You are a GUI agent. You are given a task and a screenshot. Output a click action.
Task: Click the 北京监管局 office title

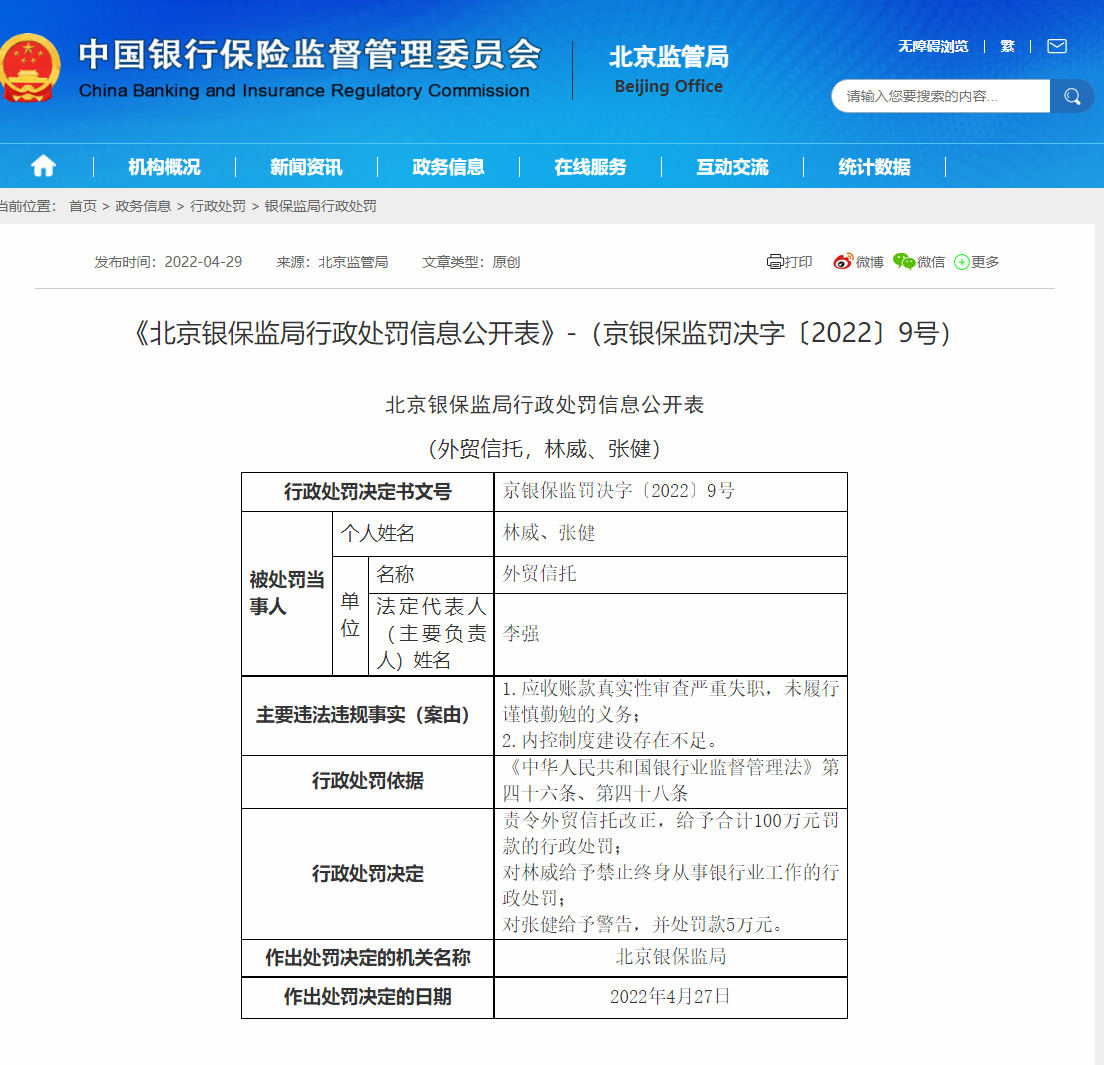(x=669, y=56)
